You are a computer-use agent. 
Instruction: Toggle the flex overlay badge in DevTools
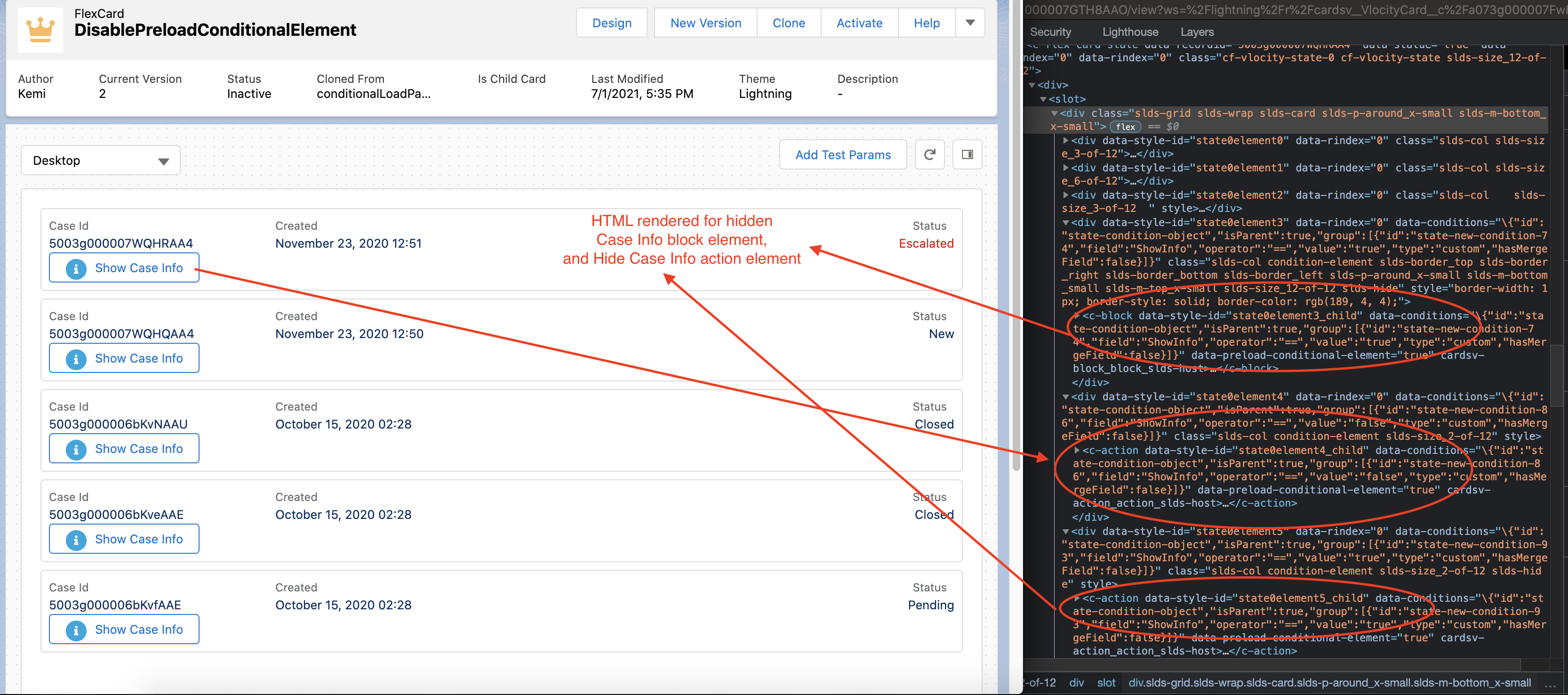[1126, 127]
